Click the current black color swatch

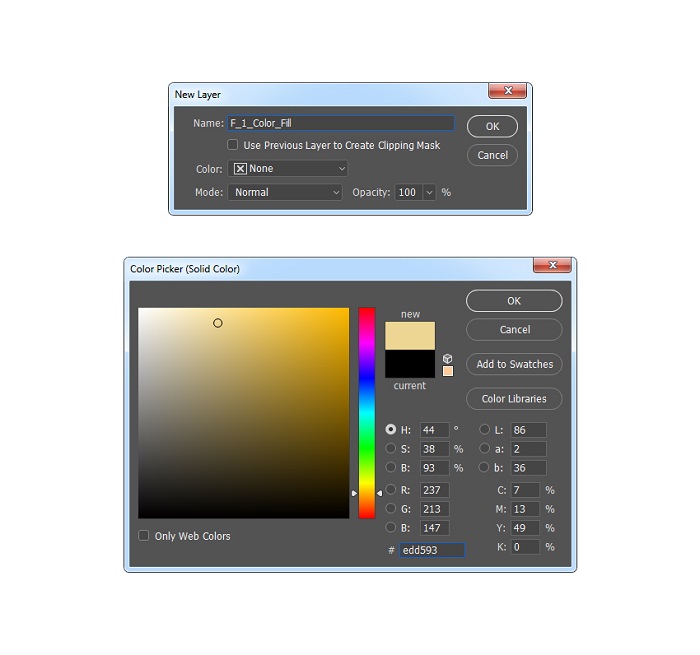click(410, 363)
